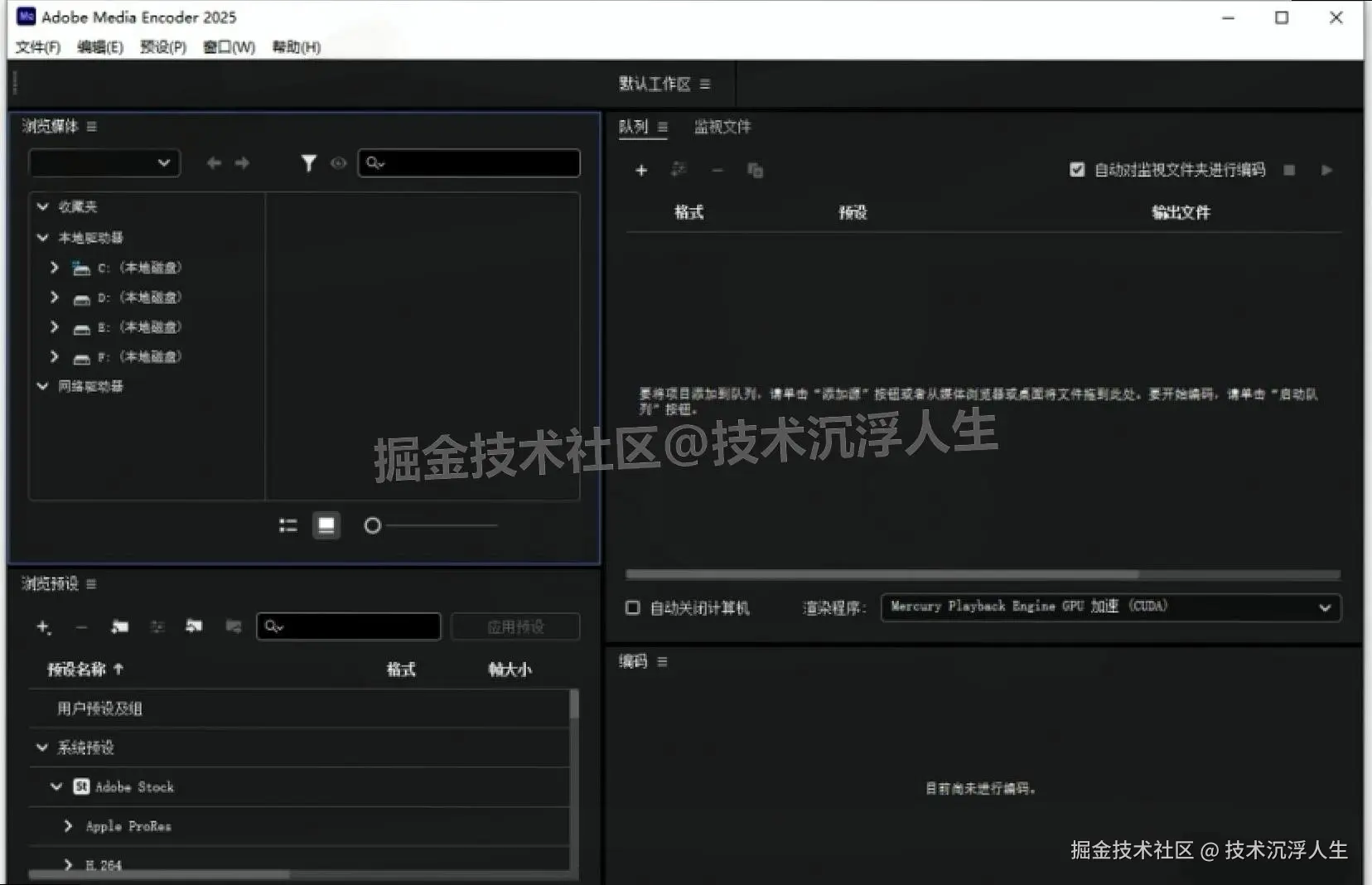Viewport: 1372px width, 885px height.
Task: Open the 文件 menu
Action: coord(36,47)
